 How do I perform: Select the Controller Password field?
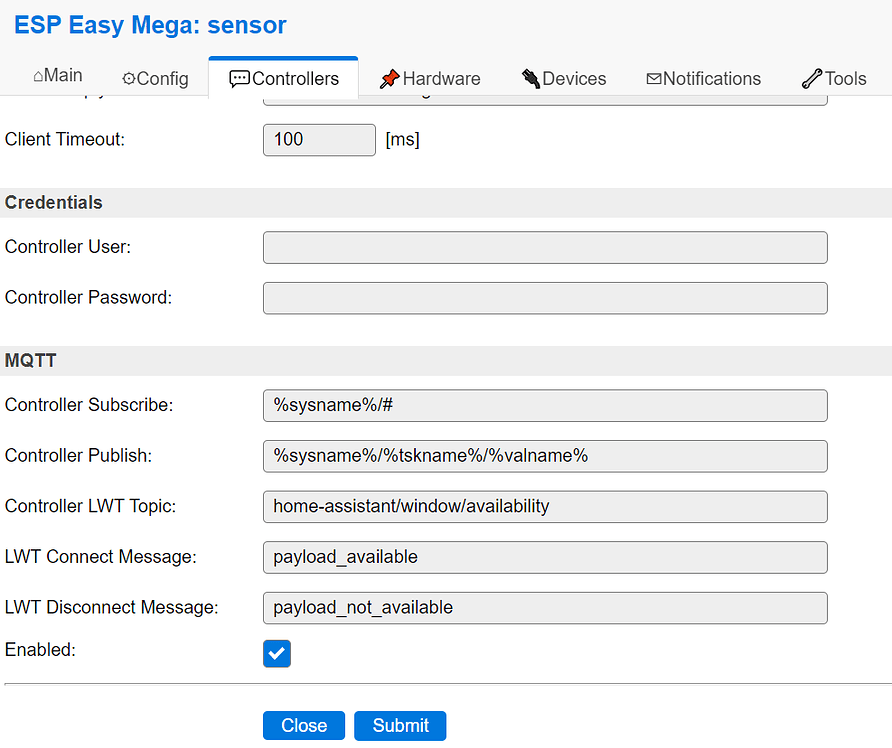click(x=544, y=297)
